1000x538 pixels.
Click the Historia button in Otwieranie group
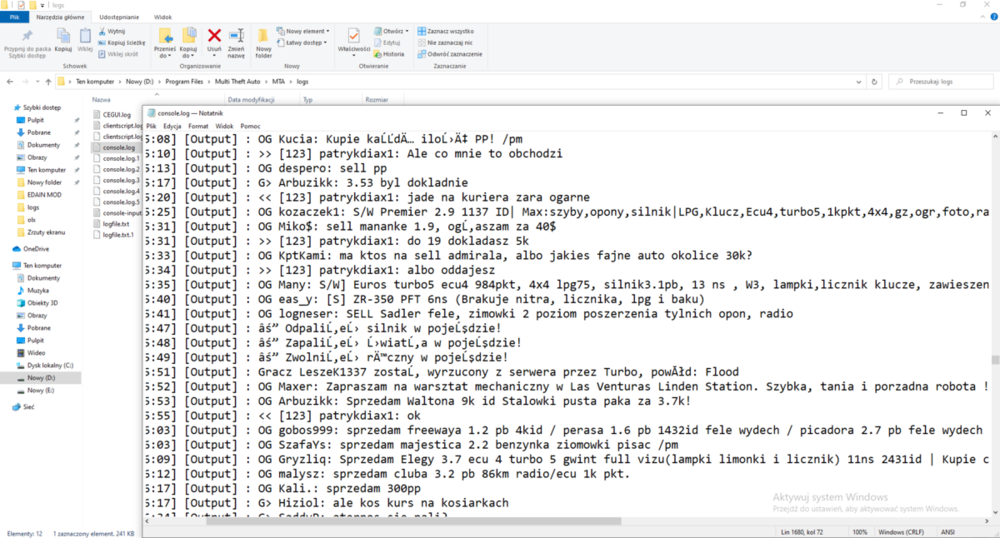pyautogui.click(x=389, y=54)
